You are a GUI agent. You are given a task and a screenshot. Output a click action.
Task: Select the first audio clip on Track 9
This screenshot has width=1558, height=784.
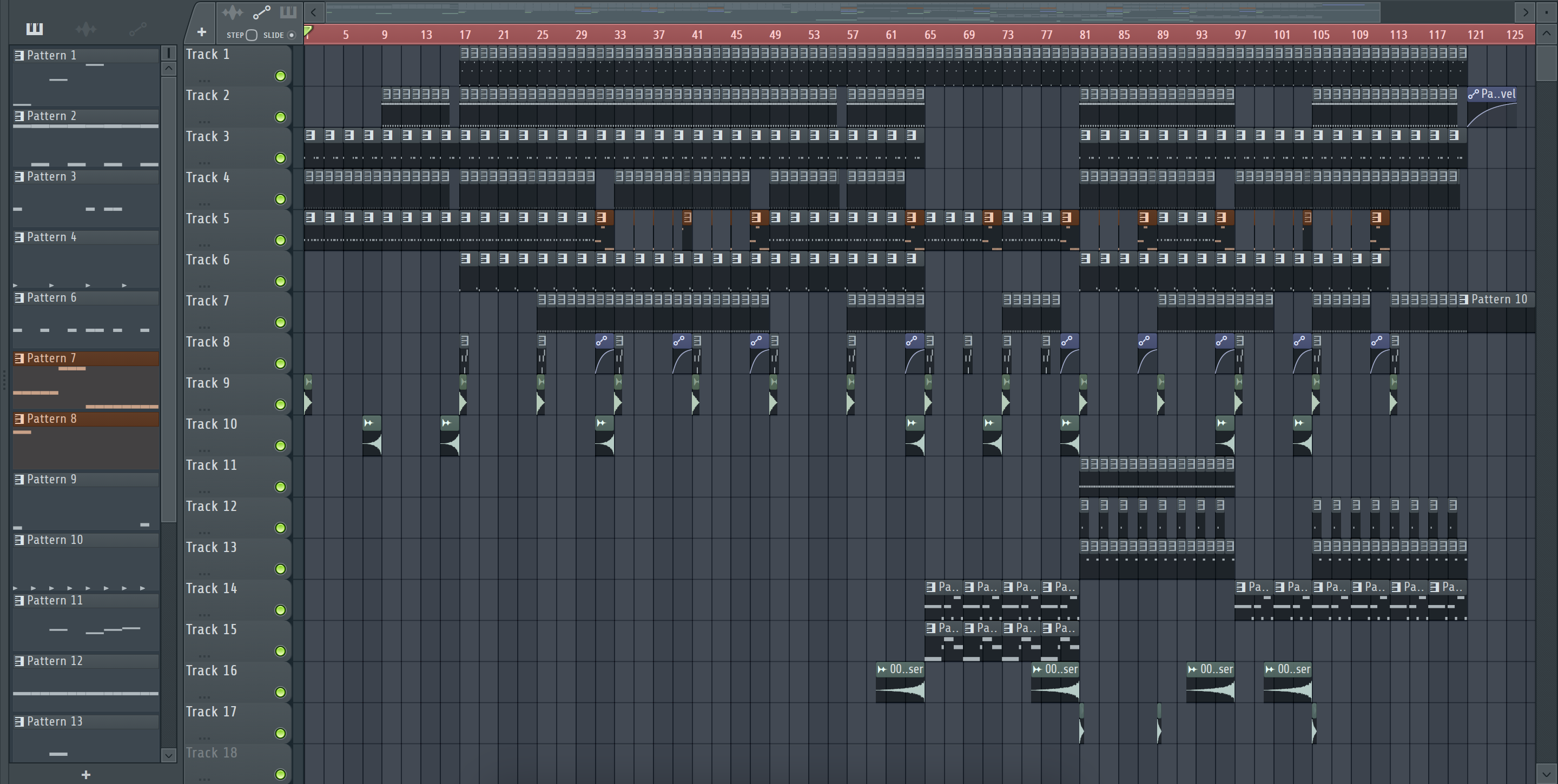tap(308, 395)
